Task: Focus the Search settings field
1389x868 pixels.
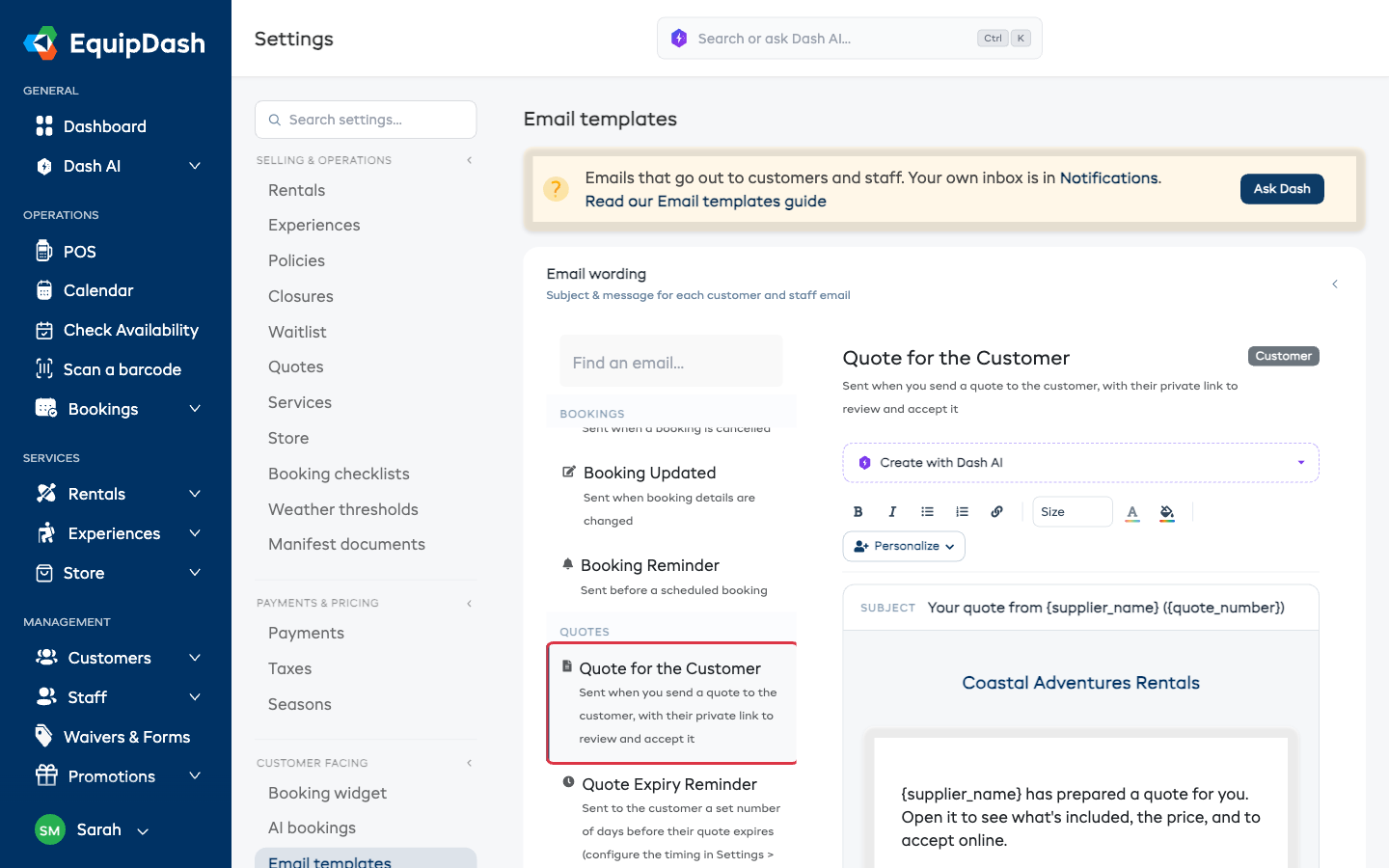Action: (x=366, y=120)
